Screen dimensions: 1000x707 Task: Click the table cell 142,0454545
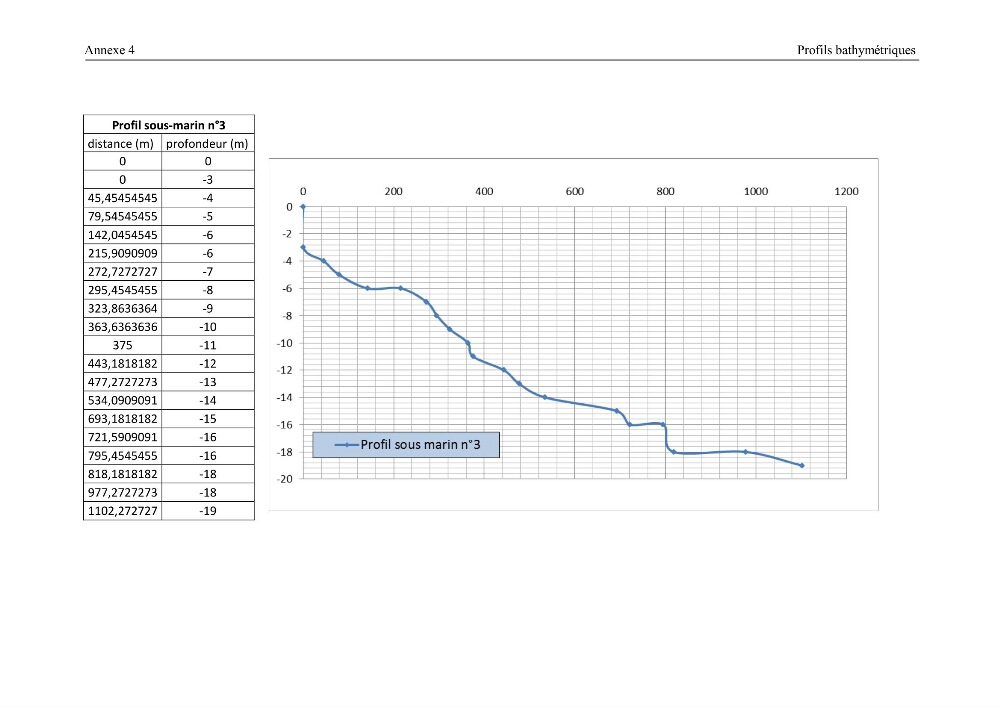122,235
